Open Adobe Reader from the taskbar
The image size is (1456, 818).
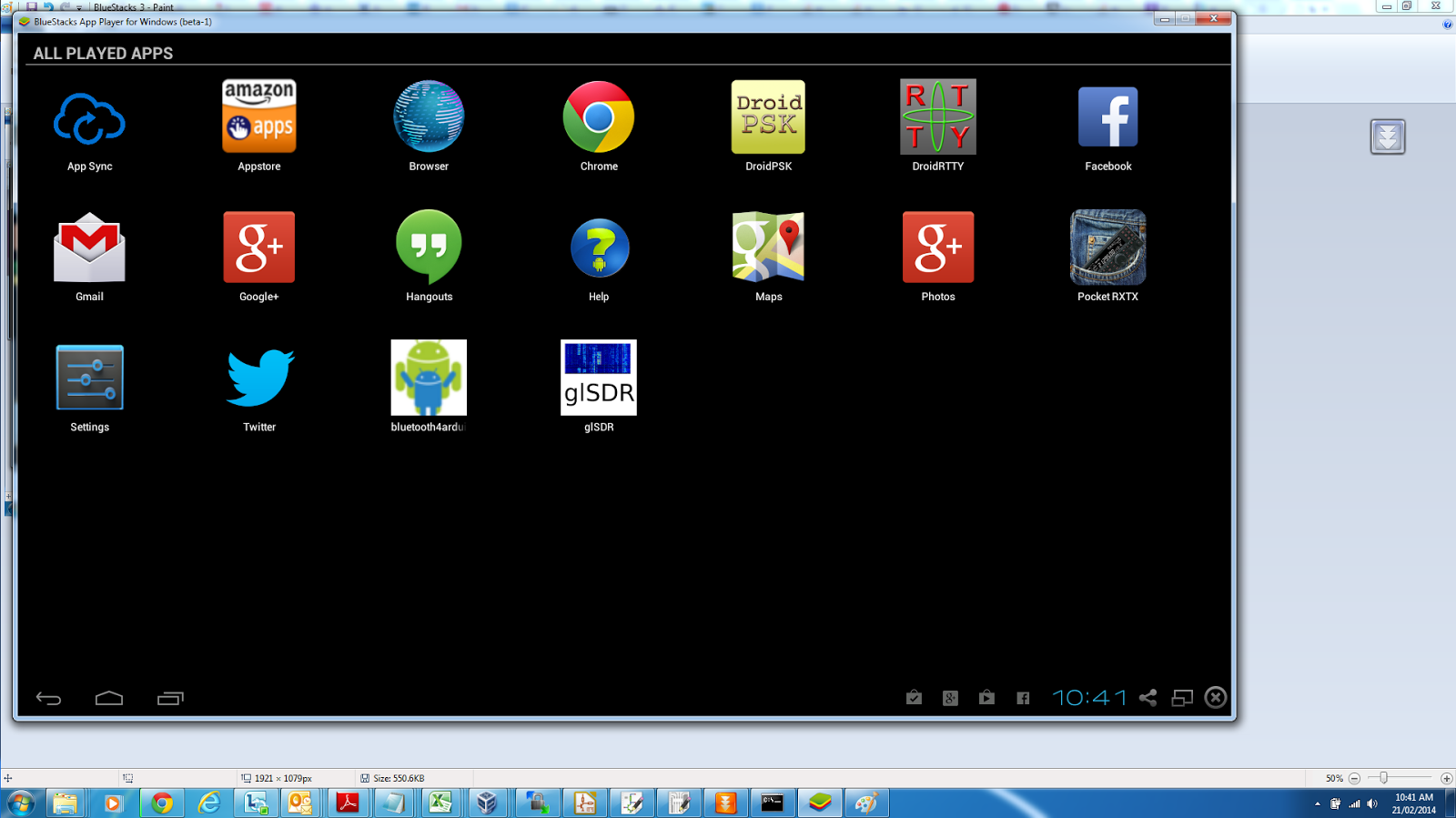pos(348,803)
